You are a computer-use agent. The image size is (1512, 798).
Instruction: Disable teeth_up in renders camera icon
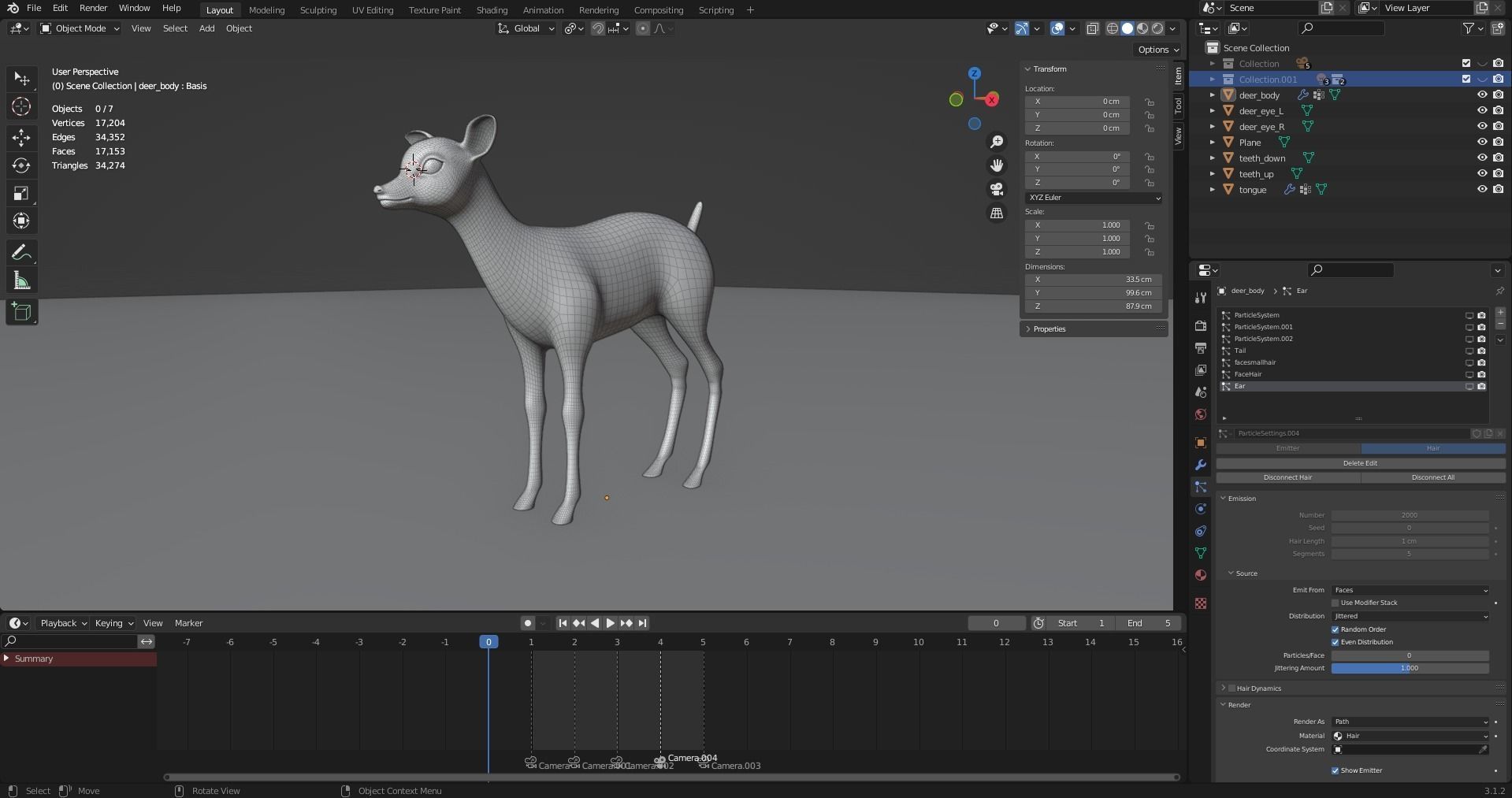pyautogui.click(x=1498, y=174)
